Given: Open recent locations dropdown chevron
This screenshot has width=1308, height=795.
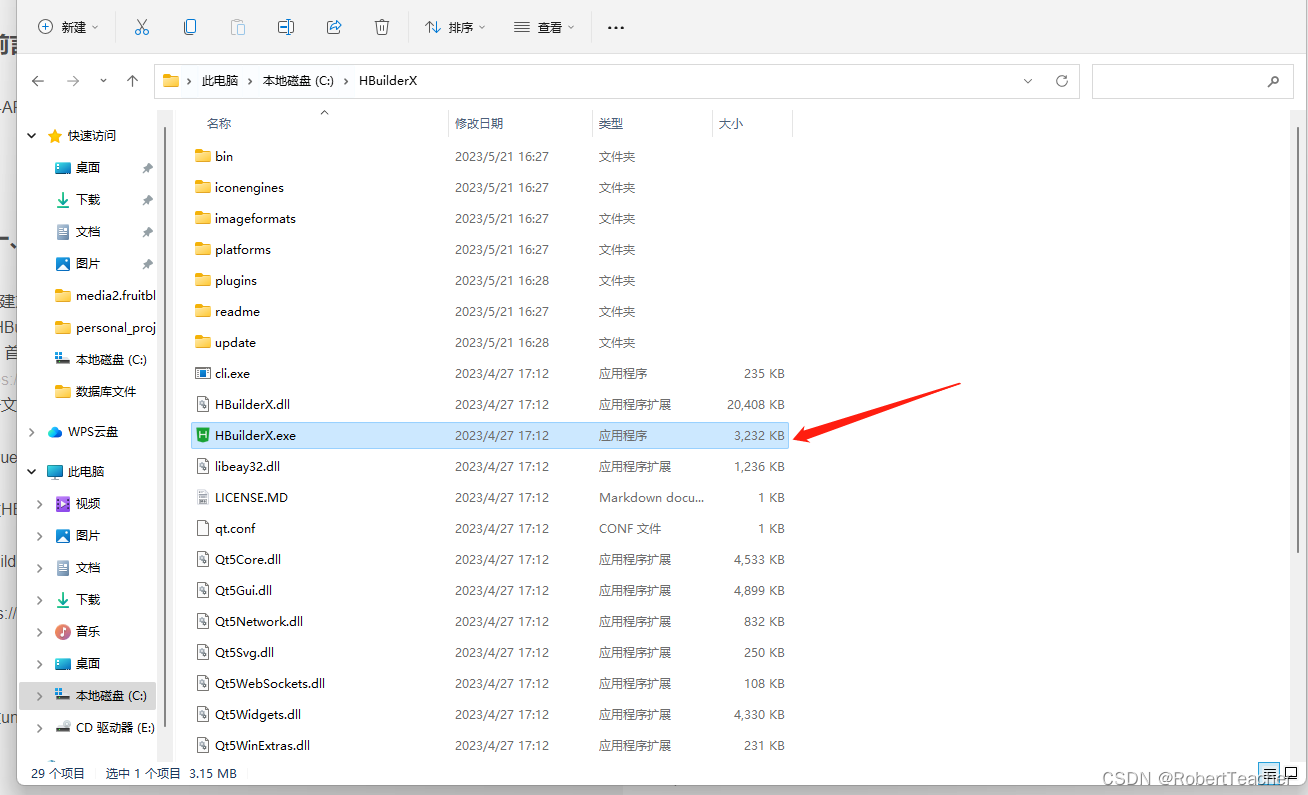Looking at the screenshot, I should (103, 81).
